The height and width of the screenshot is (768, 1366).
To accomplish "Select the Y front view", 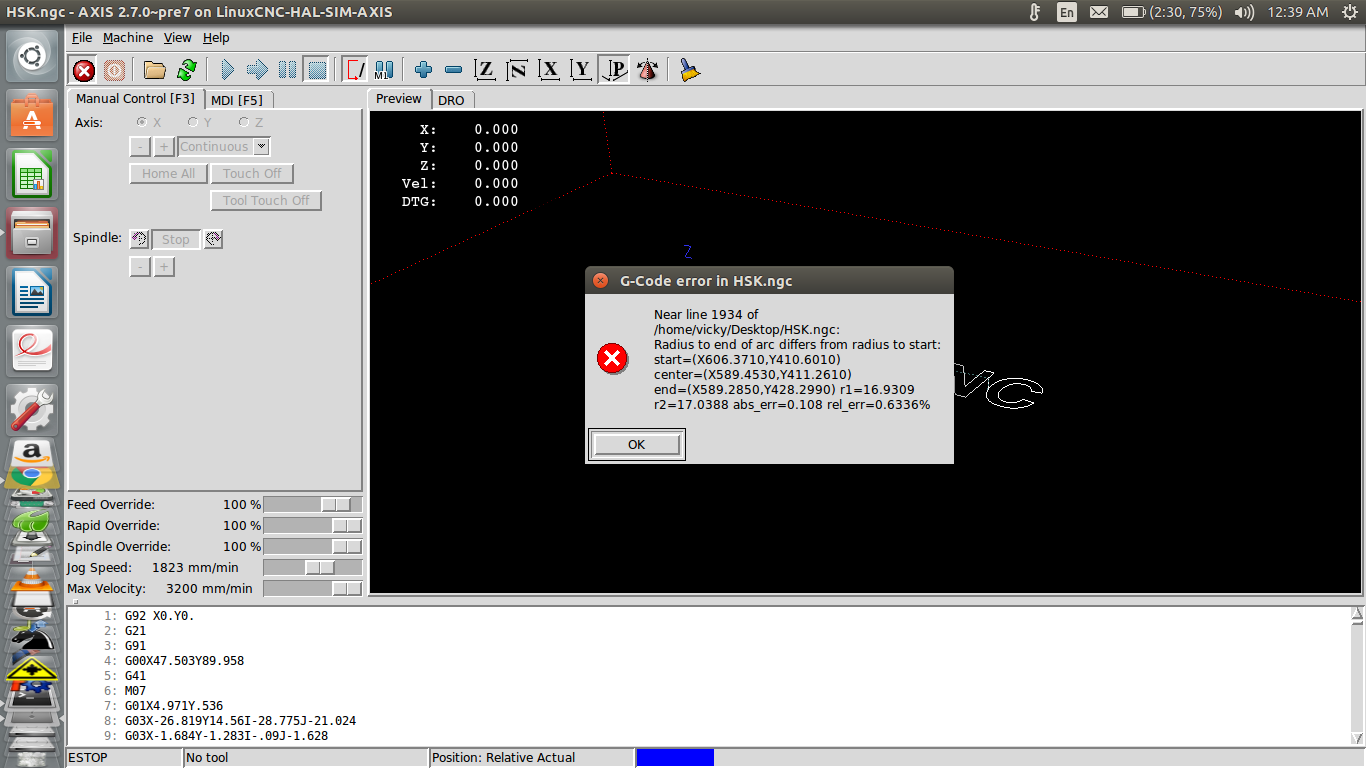I will click(x=581, y=70).
